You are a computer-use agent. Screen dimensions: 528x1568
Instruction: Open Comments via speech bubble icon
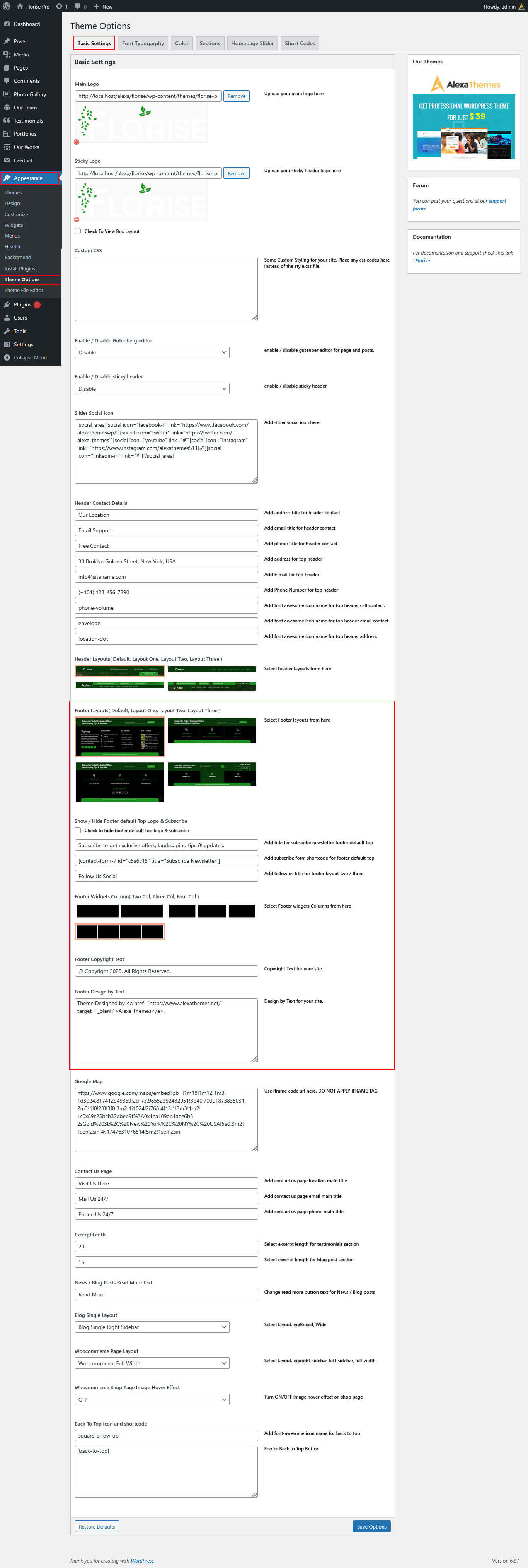pos(7,81)
